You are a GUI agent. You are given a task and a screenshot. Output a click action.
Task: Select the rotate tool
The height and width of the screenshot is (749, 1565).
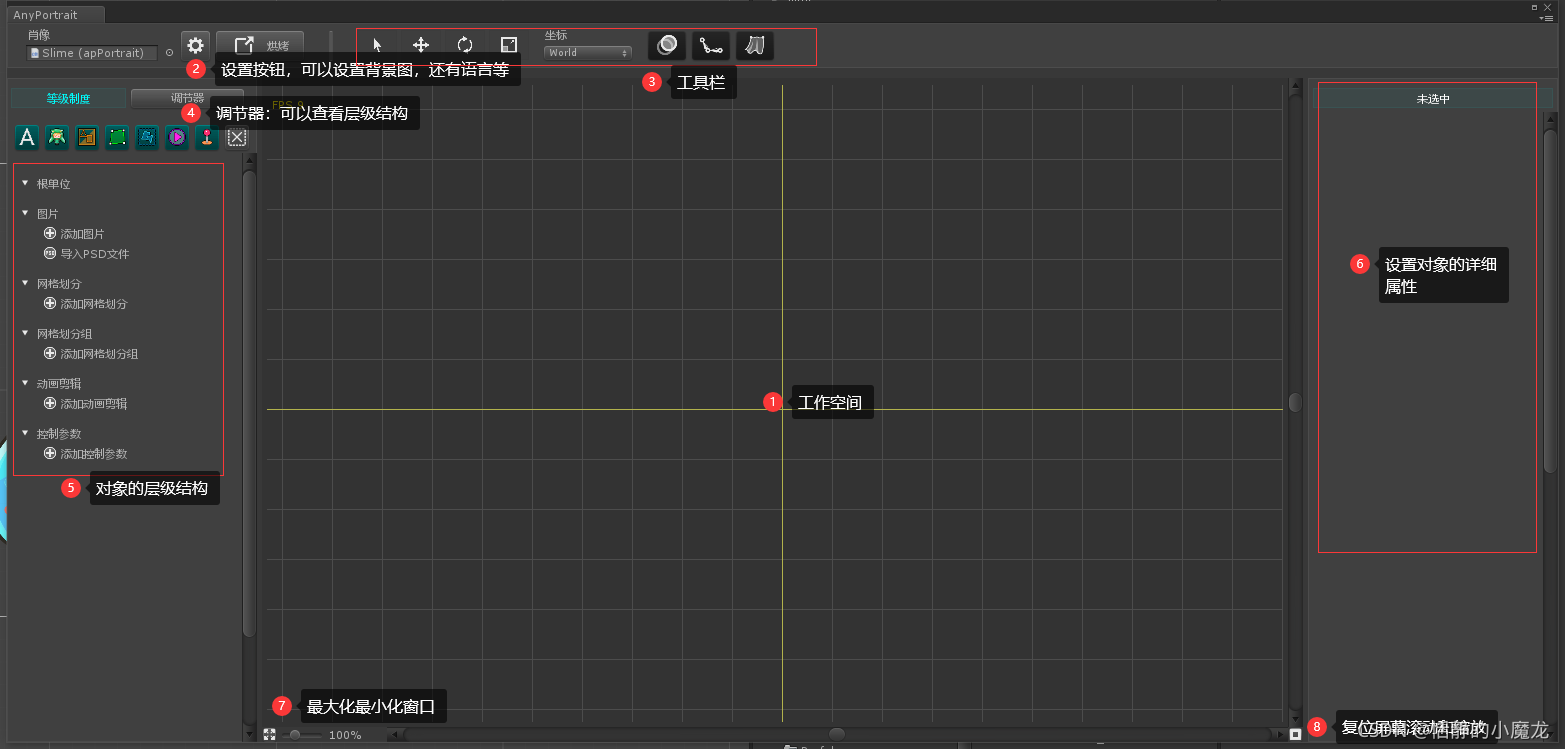pyautogui.click(x=465, y=45)
